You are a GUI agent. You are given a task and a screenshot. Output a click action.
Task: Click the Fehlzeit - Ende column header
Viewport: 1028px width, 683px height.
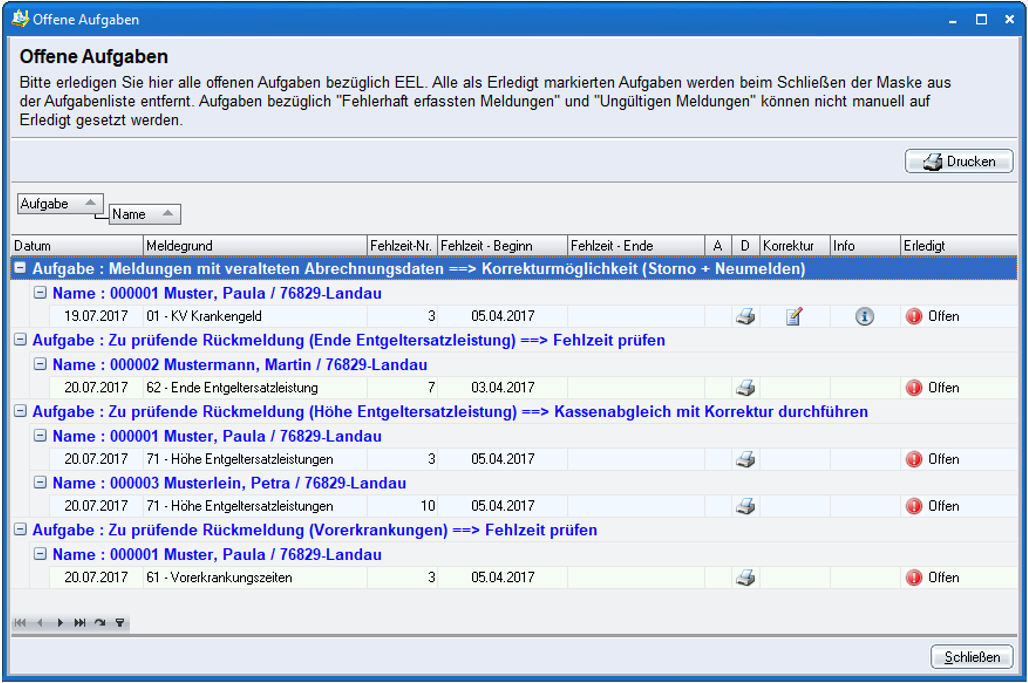[x=636, y=246]
